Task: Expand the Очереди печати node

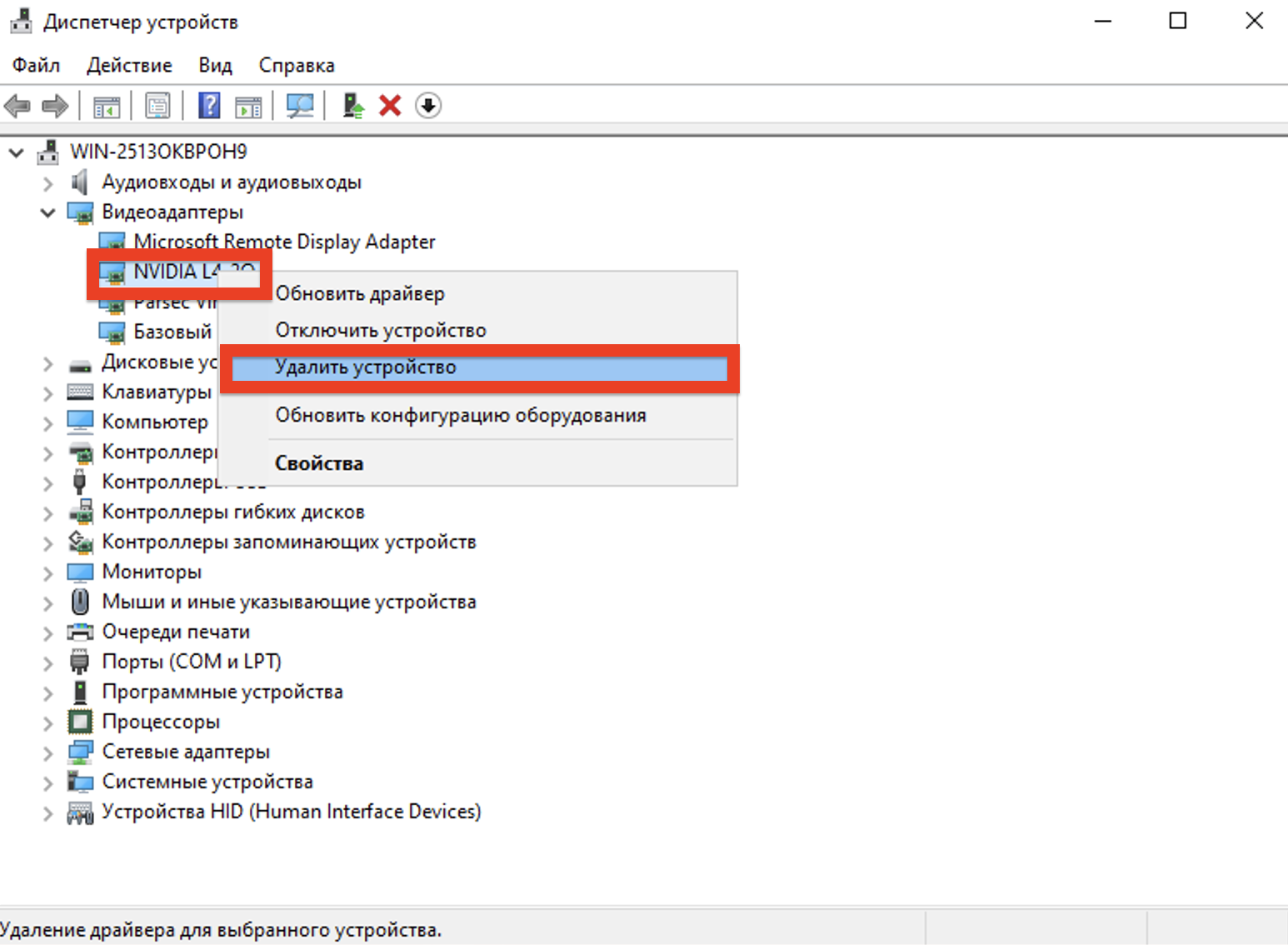Action: pyautogui.click(x=48, y=632)
